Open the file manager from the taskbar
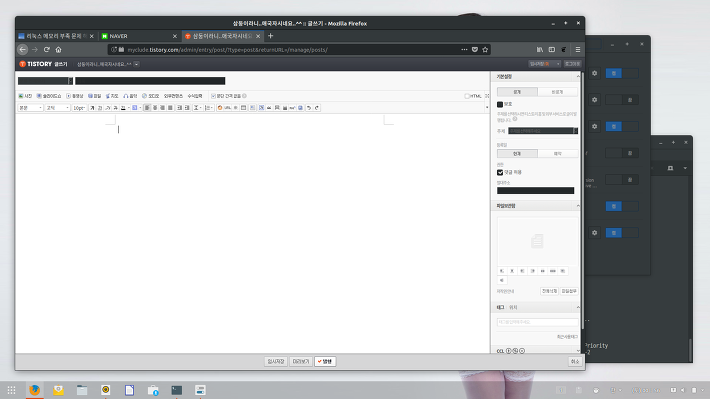 (82, 390)
